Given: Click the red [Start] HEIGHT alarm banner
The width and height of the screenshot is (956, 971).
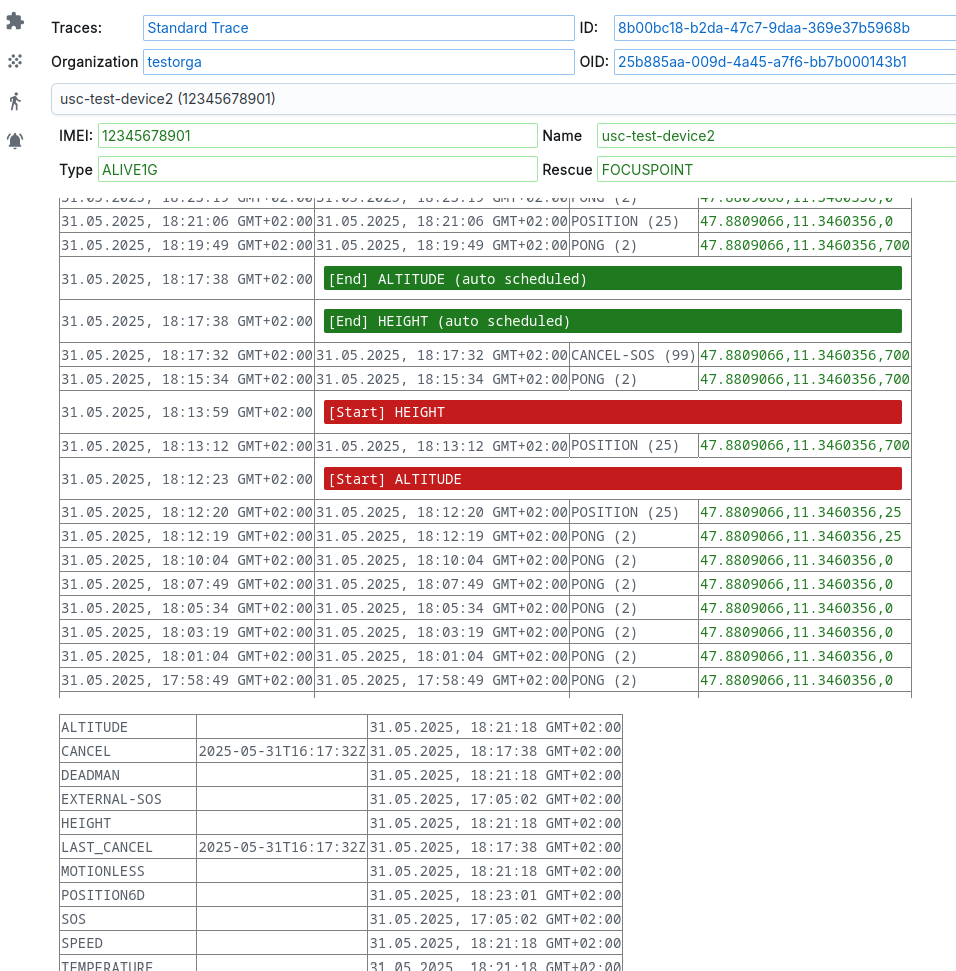Looking at the screenshot, I should point(610,412).
